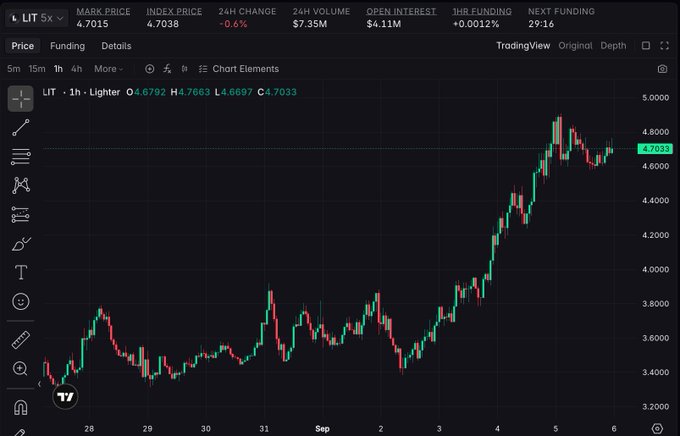Switch to Depth chart view
Screen dimensions: 680x436
click(613, 46)
